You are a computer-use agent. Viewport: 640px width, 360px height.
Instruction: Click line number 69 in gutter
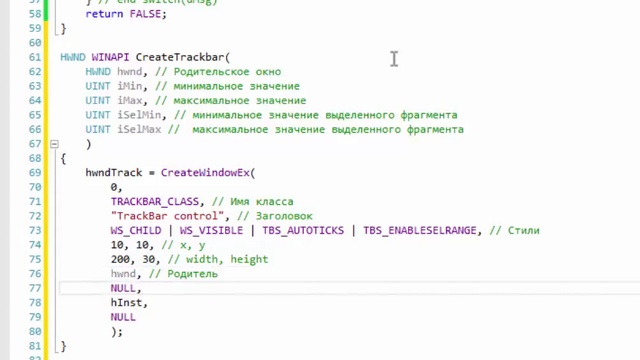point(35,173)
